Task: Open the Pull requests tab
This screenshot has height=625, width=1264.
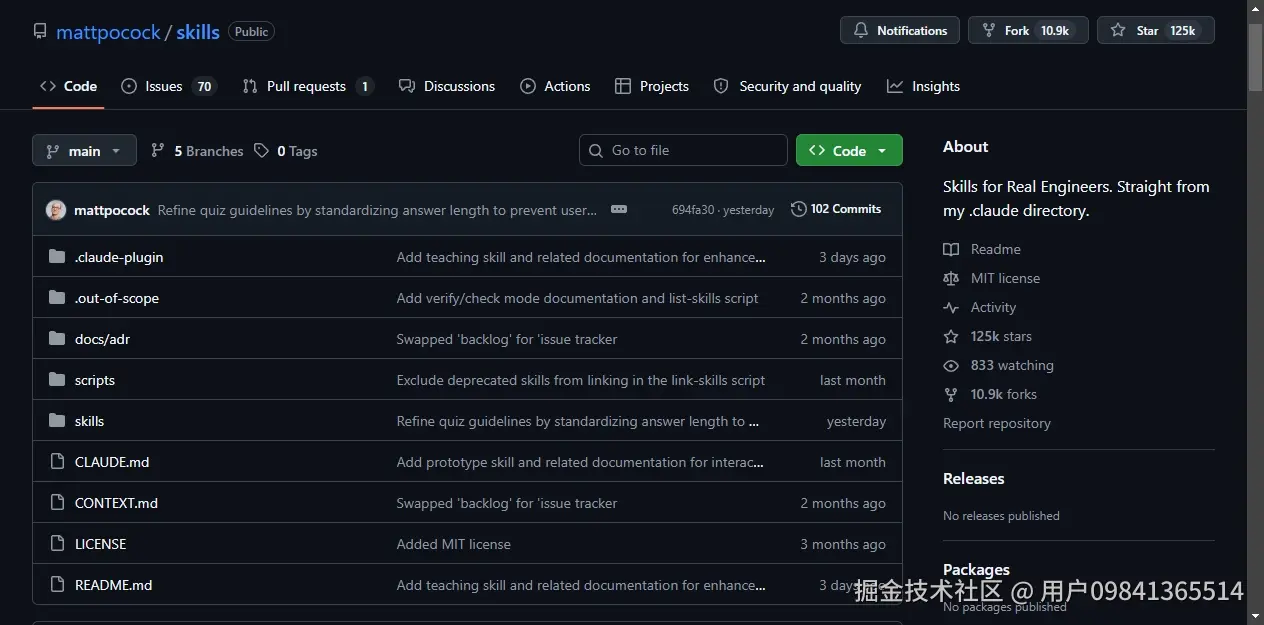Action: pos(307,86)
